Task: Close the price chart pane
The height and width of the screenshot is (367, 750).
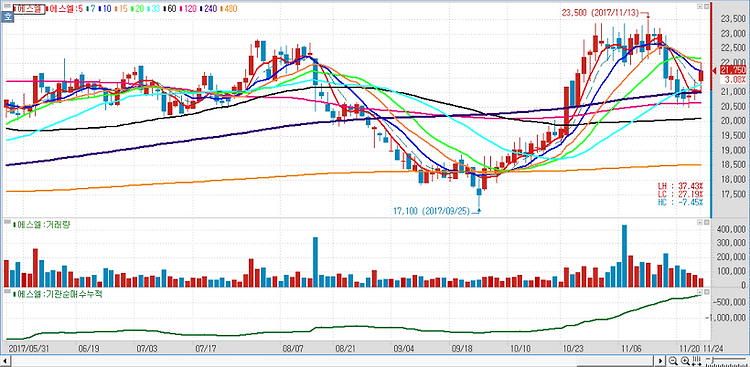Action: (x=706, y=7)
